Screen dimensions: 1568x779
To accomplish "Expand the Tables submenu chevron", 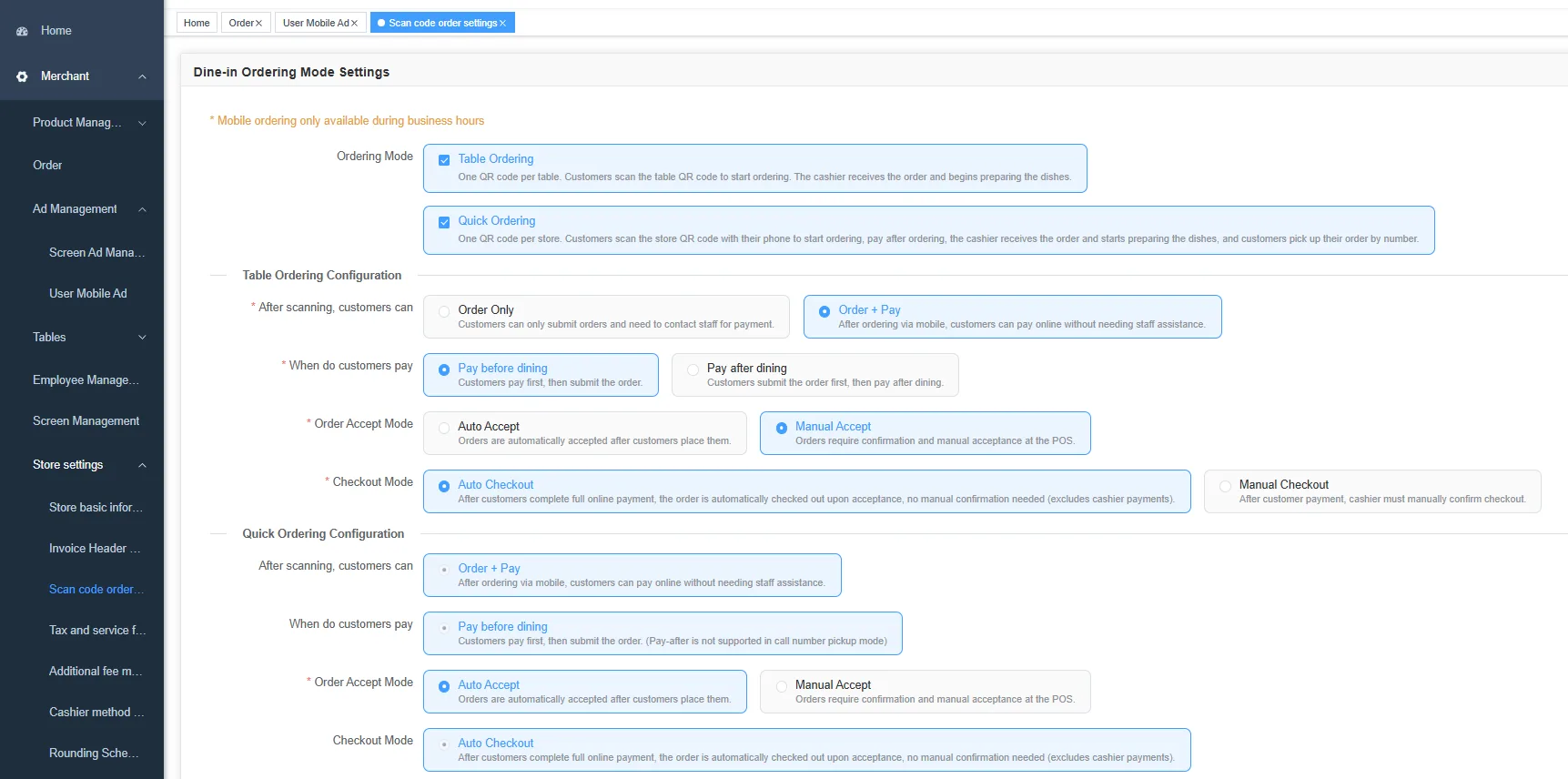I will point(142,338).
